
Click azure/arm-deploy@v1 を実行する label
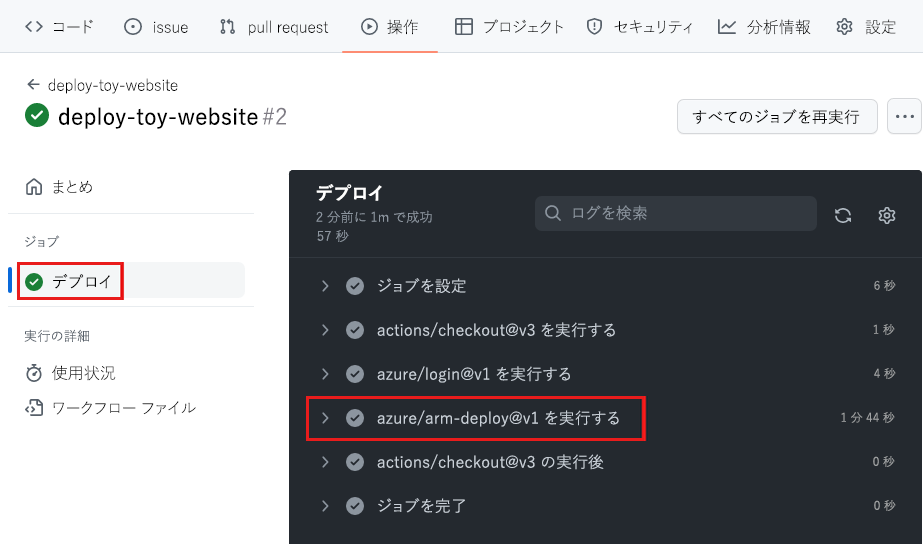tap(499, 417)
